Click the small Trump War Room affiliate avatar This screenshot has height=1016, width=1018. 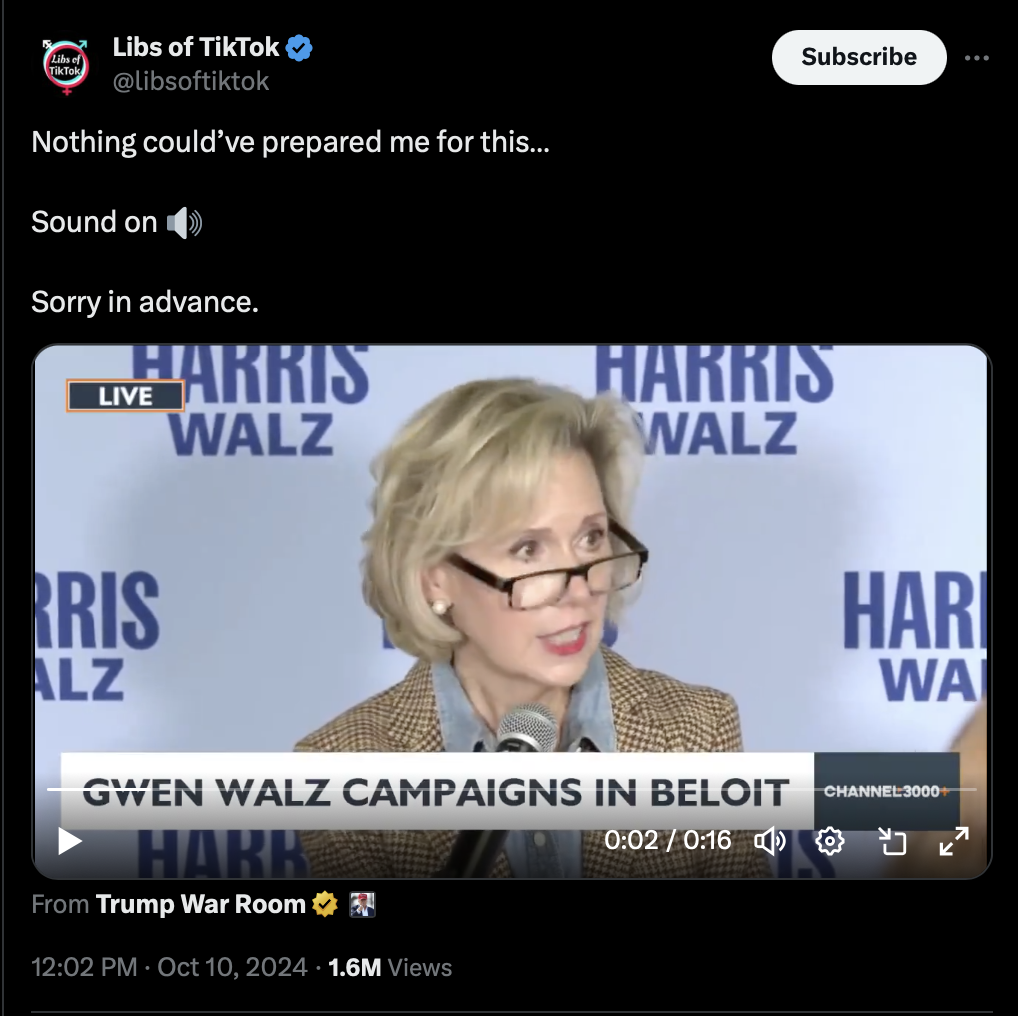coord(362,904)
